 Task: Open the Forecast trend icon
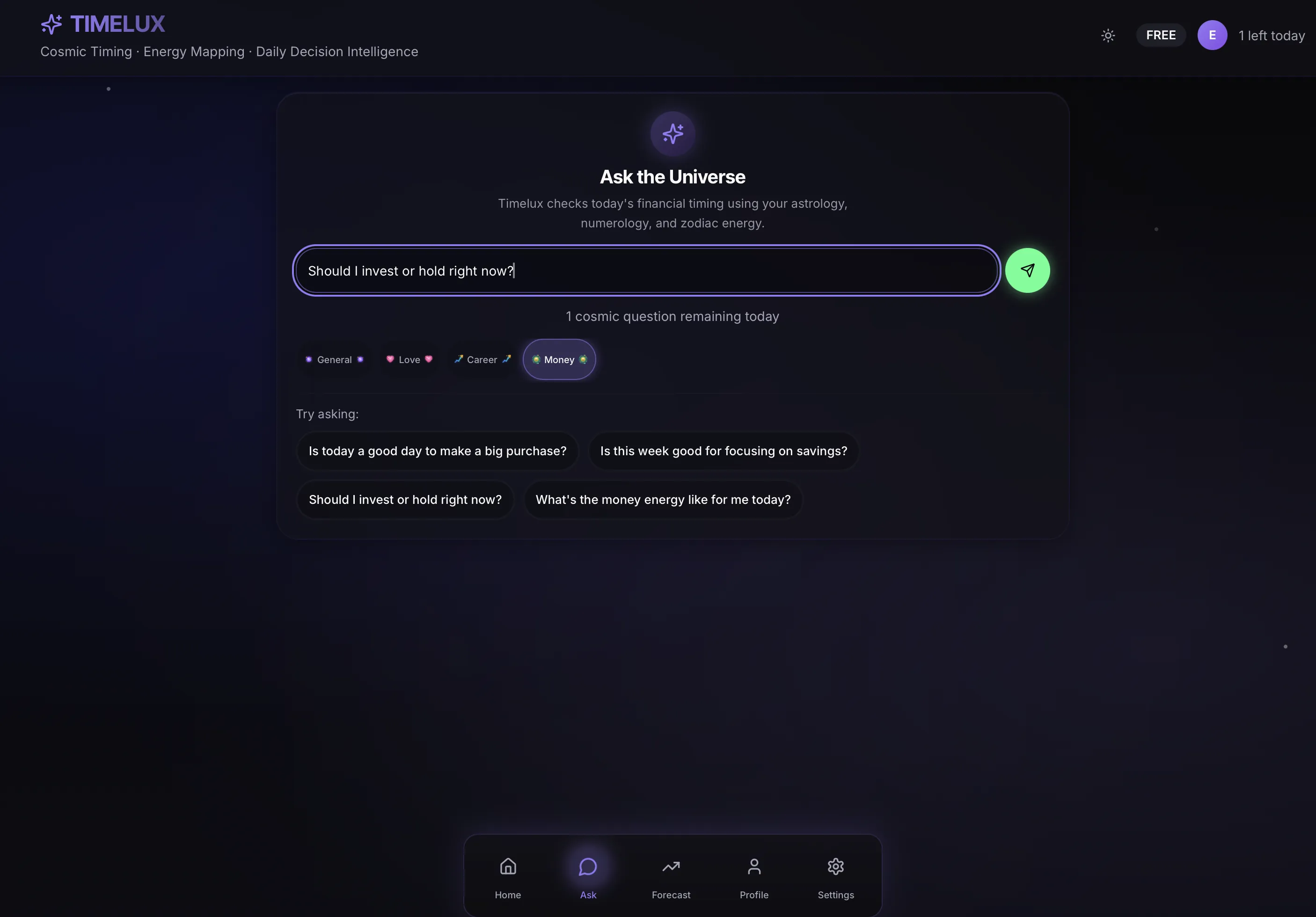pos(671,866)
